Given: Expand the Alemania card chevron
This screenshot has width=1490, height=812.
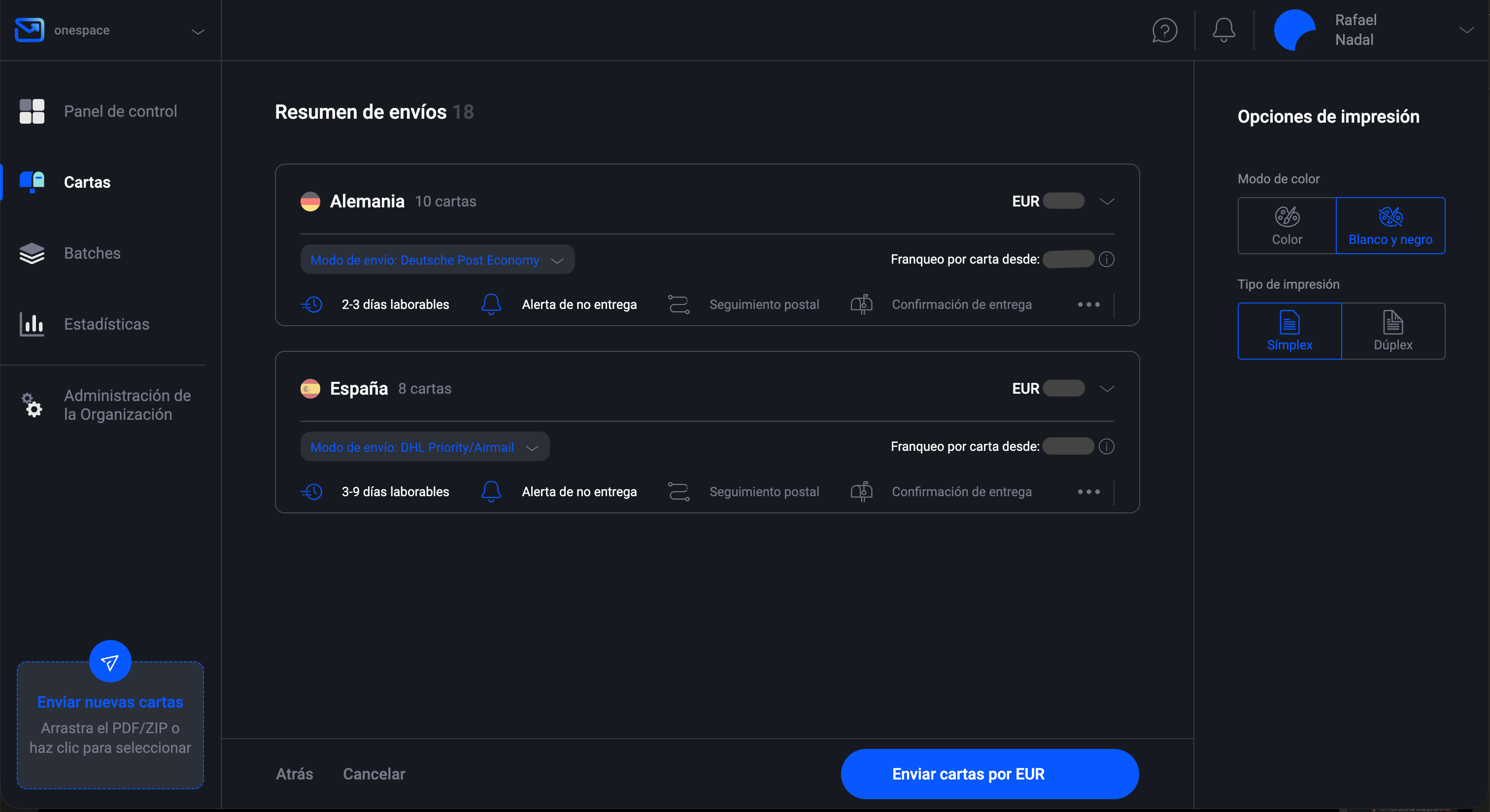Looking at the screenshot, I should 1106,201.
